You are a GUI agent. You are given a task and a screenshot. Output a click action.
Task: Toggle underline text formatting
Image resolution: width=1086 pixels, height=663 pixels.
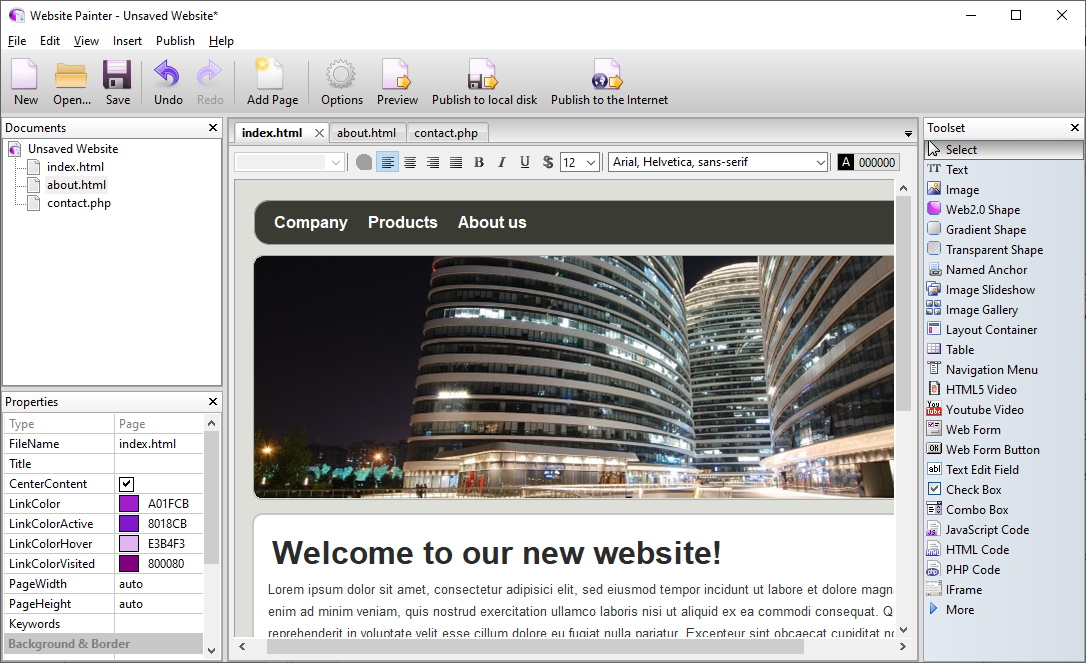click(x=525, y=163)
